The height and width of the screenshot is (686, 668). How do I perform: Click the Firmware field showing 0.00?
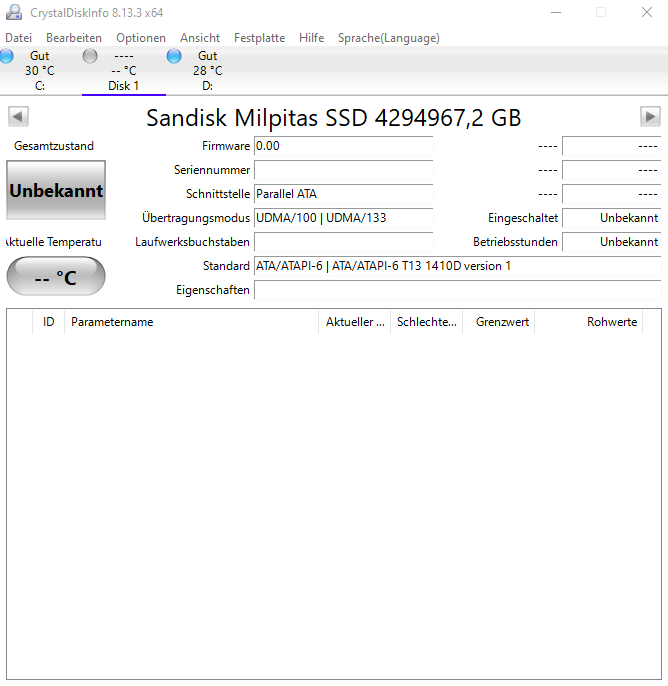[343, 146]
